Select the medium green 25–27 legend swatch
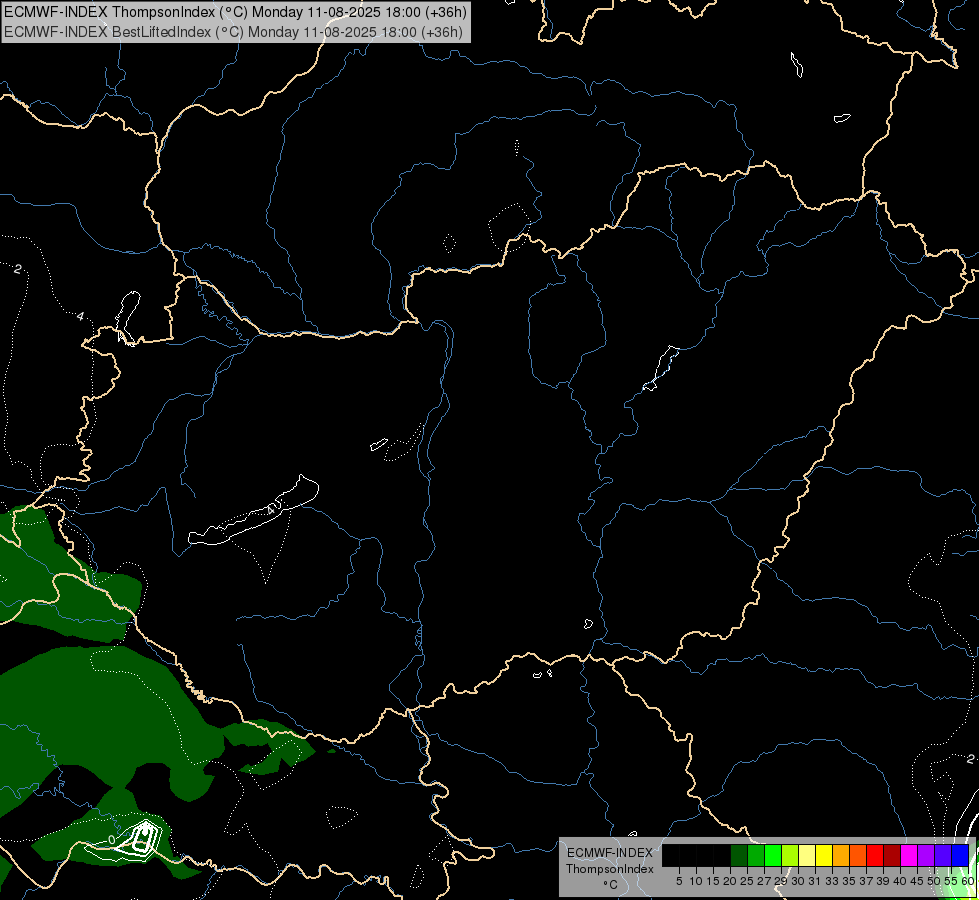 pos(755,855)
